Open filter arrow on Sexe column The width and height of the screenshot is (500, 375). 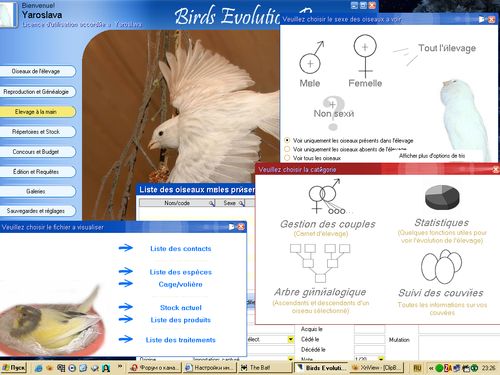[241, 203]
